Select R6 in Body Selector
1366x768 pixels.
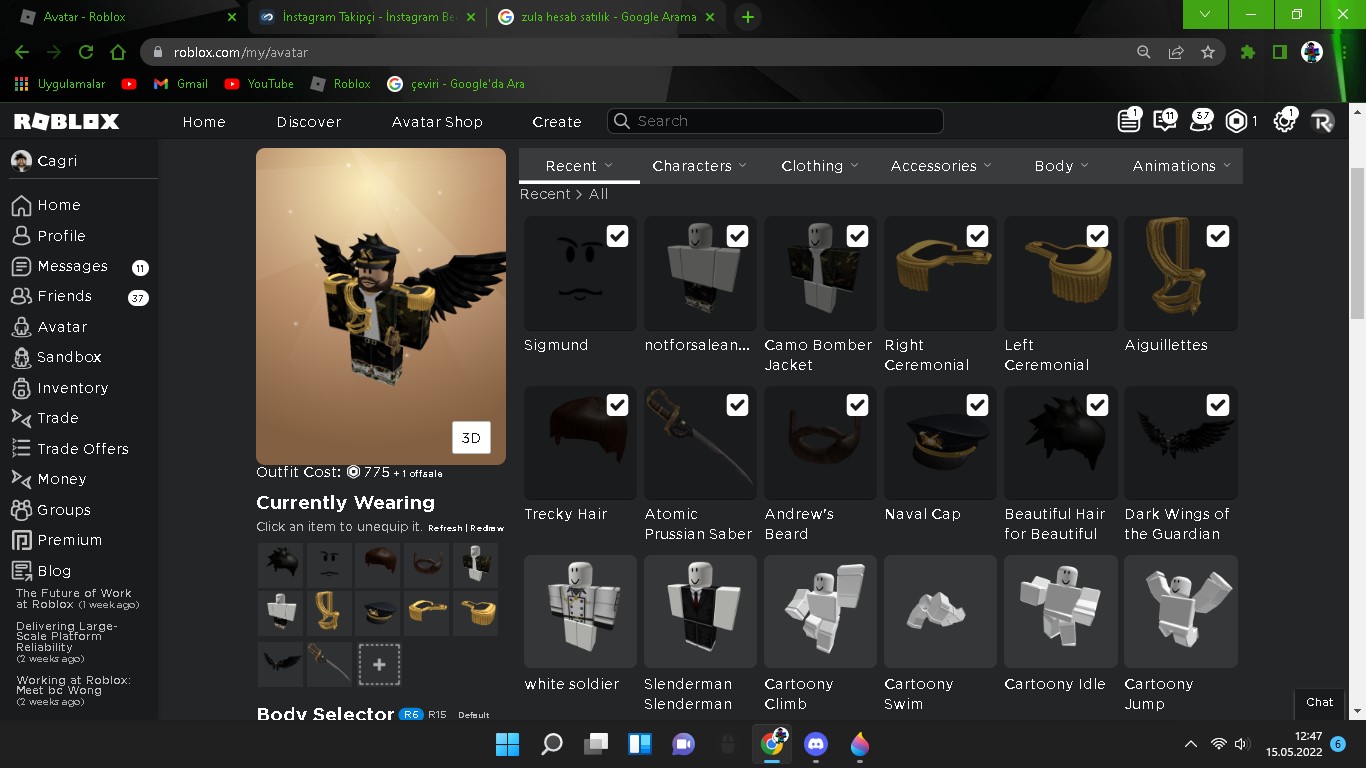(x=411, y=715)
